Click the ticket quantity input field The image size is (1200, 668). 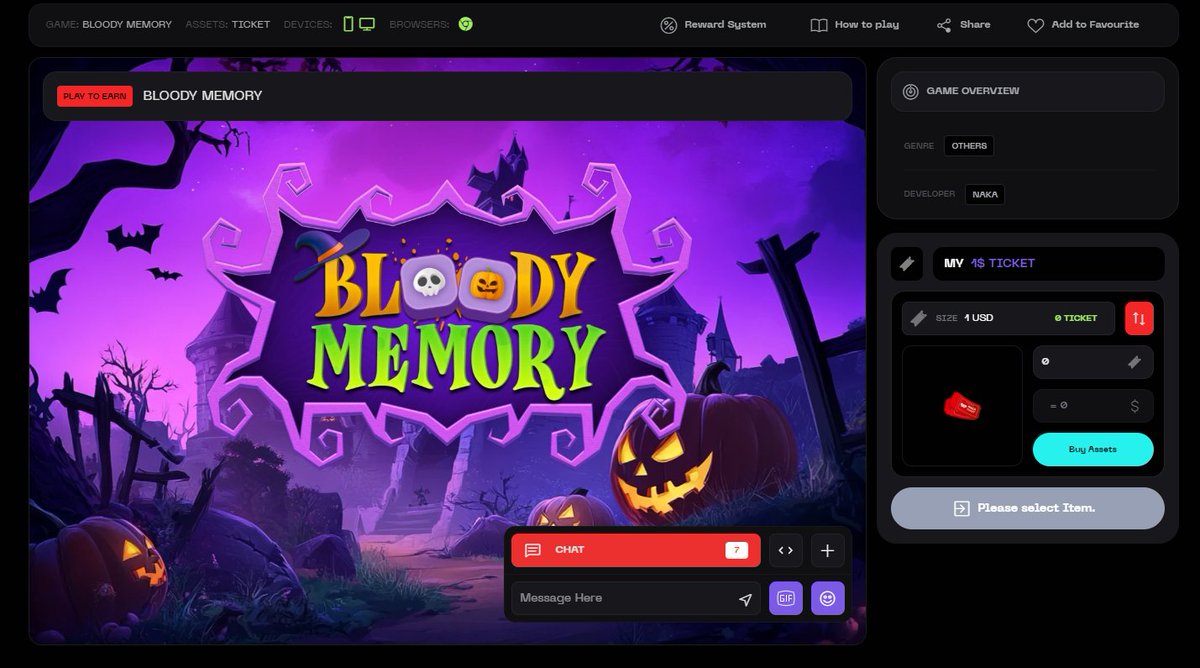point(1093,362)
